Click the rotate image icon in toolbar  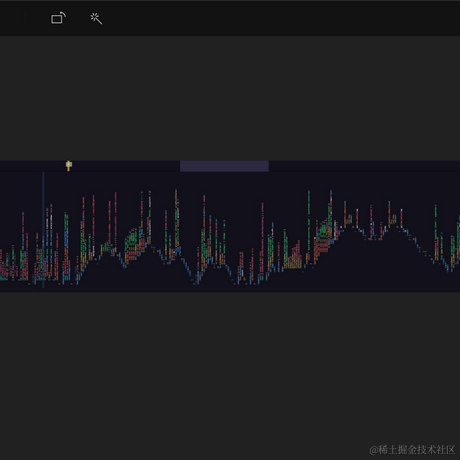(x=58, y=18)
